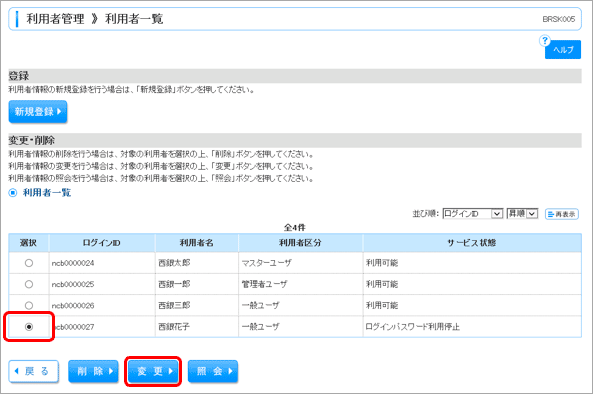The height and width of the screenshot is (394, 593).
Task: Go back with the 戻る button
Action: (34, 371)
